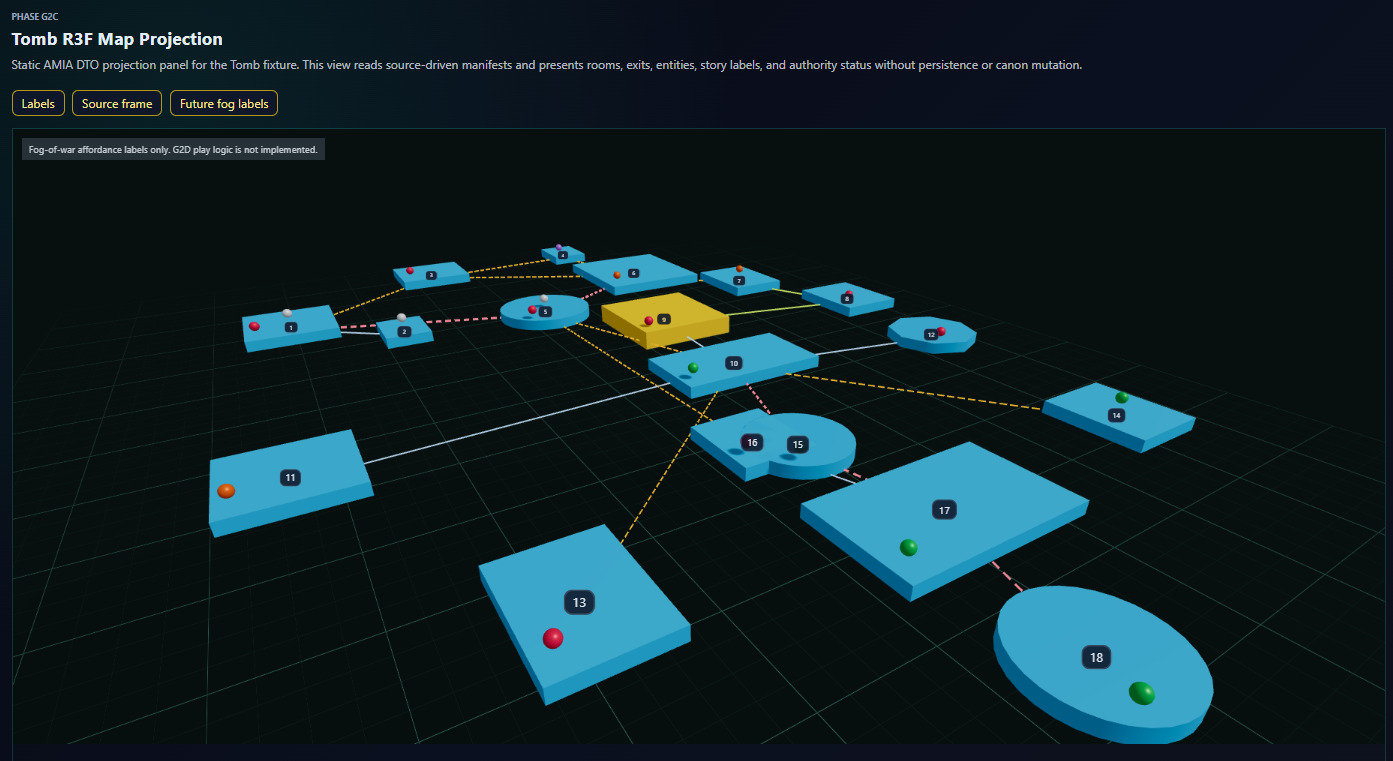Viewport: 1393px width, 761px height.
Task: Select room 7 number label
Action: 739,281
